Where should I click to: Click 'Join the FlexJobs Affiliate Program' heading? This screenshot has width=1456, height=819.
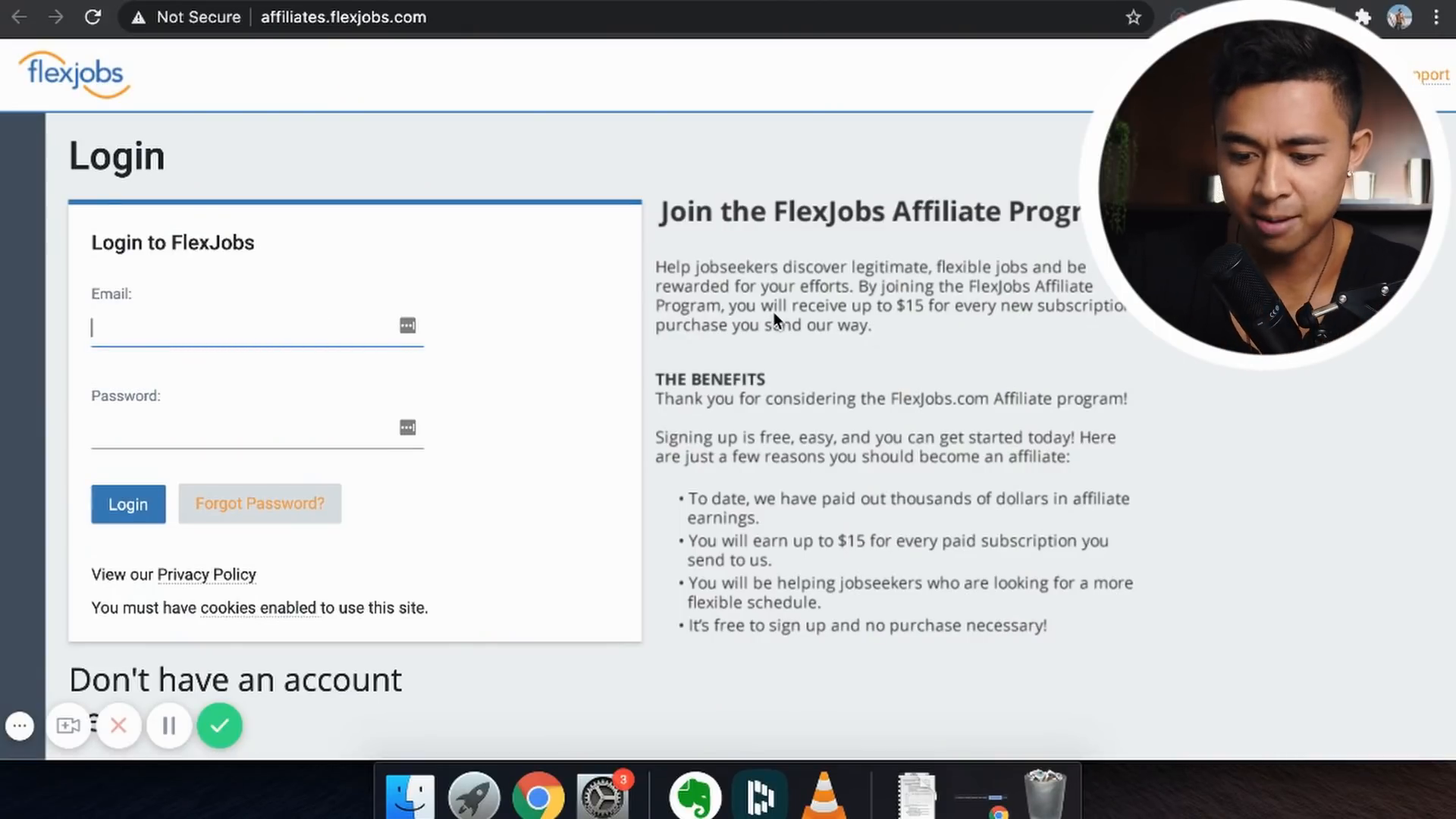pos(870,212)
